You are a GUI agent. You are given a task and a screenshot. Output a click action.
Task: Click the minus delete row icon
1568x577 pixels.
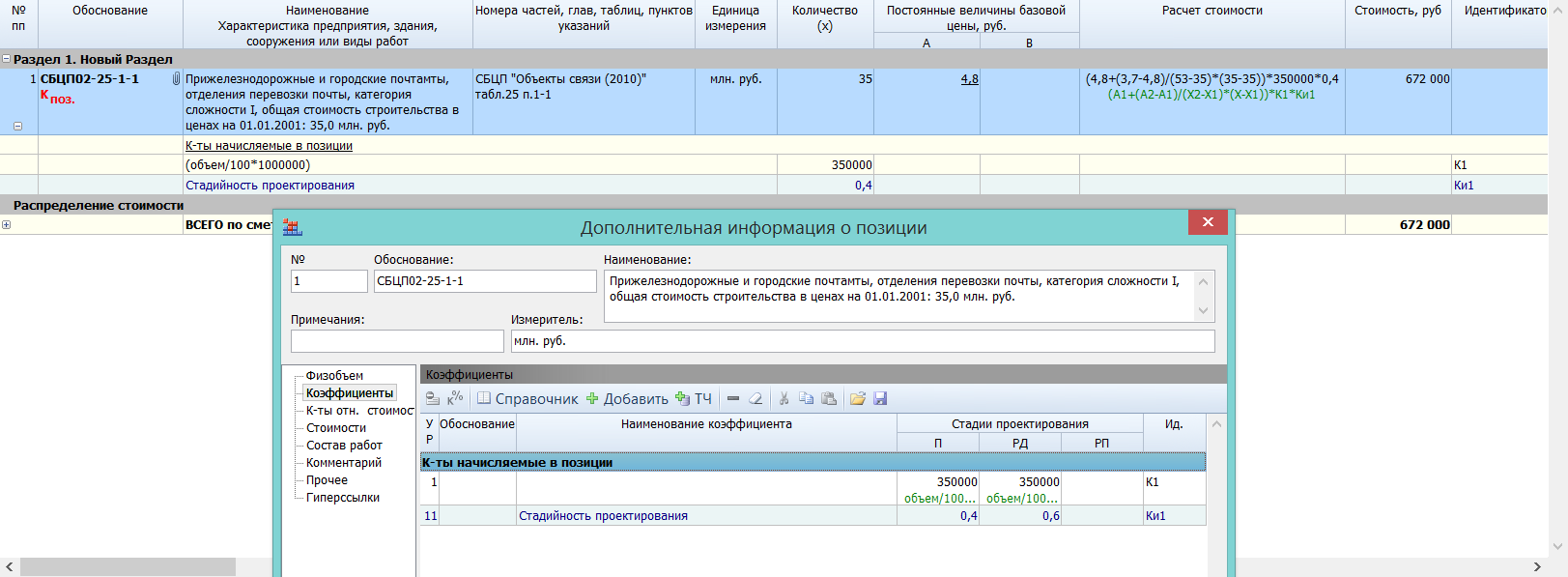tap(733, 399)
